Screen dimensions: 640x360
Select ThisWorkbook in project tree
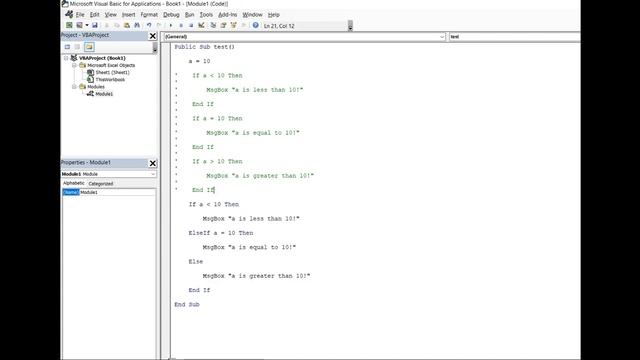click(x=110, y=80)
